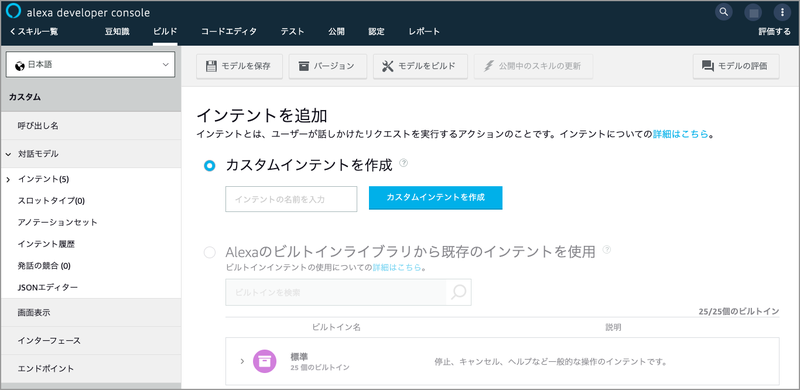The image size is (800, 390).
Task: Select the カスタム sidebar header
Action: 90,97
